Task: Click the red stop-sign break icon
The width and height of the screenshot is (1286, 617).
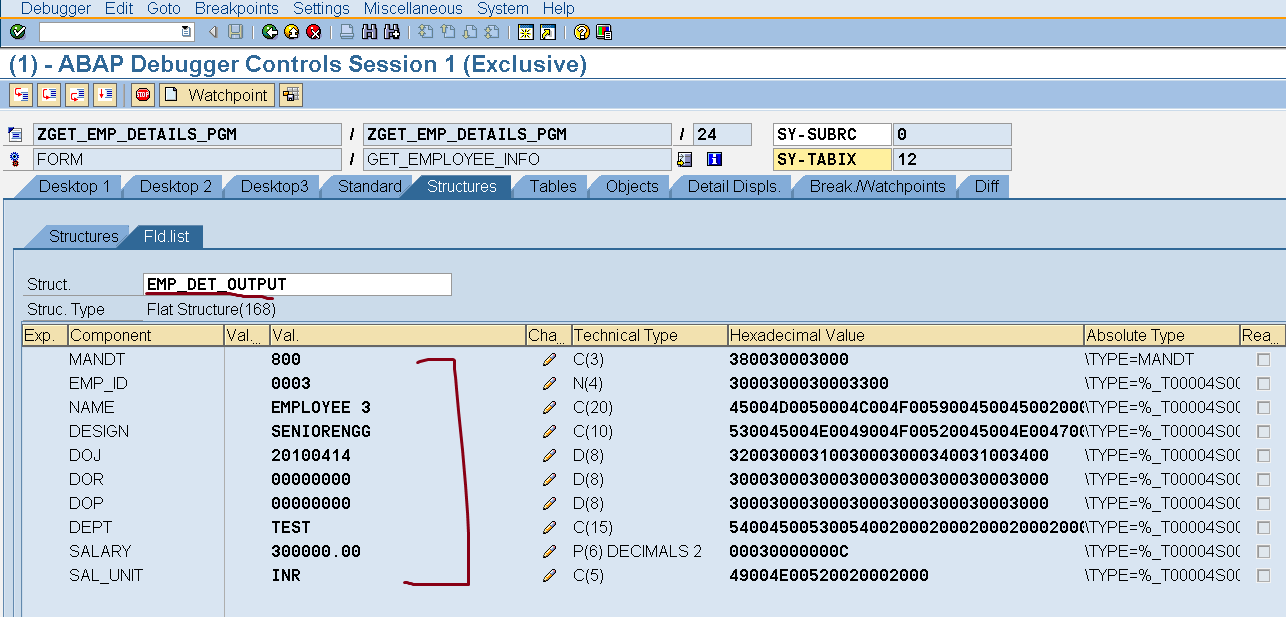Action: (142, 94)
